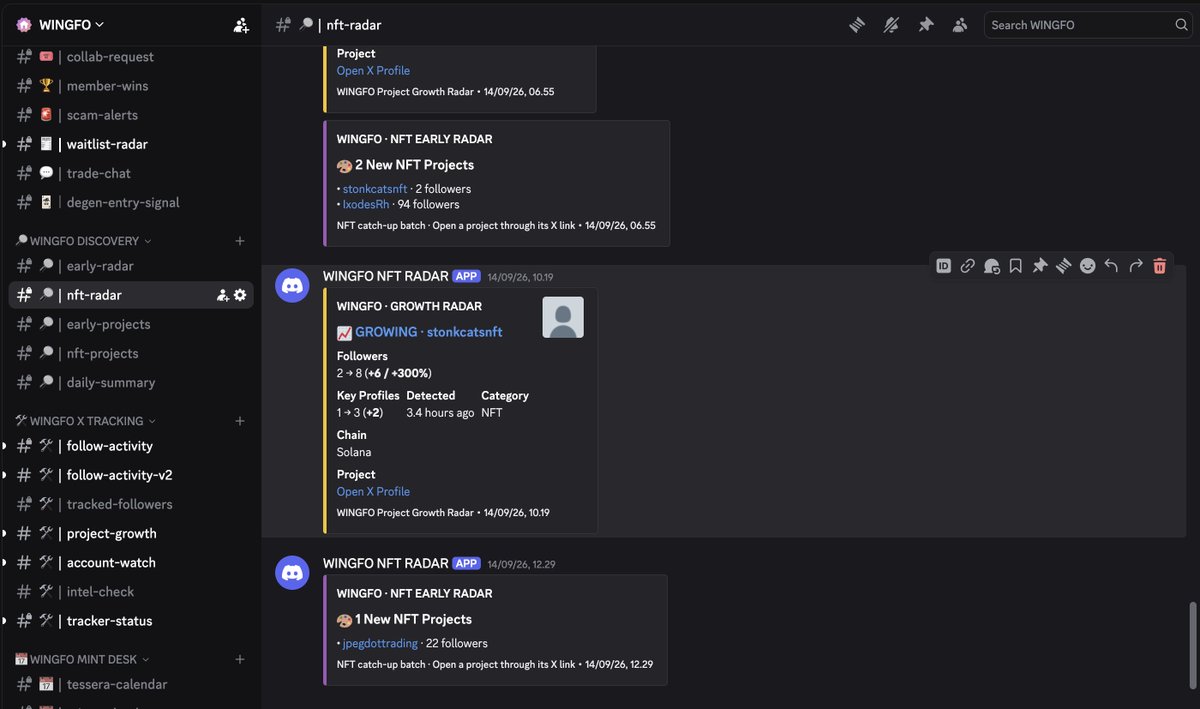Toggle channel notification mute bell

[x=891, y=25]
